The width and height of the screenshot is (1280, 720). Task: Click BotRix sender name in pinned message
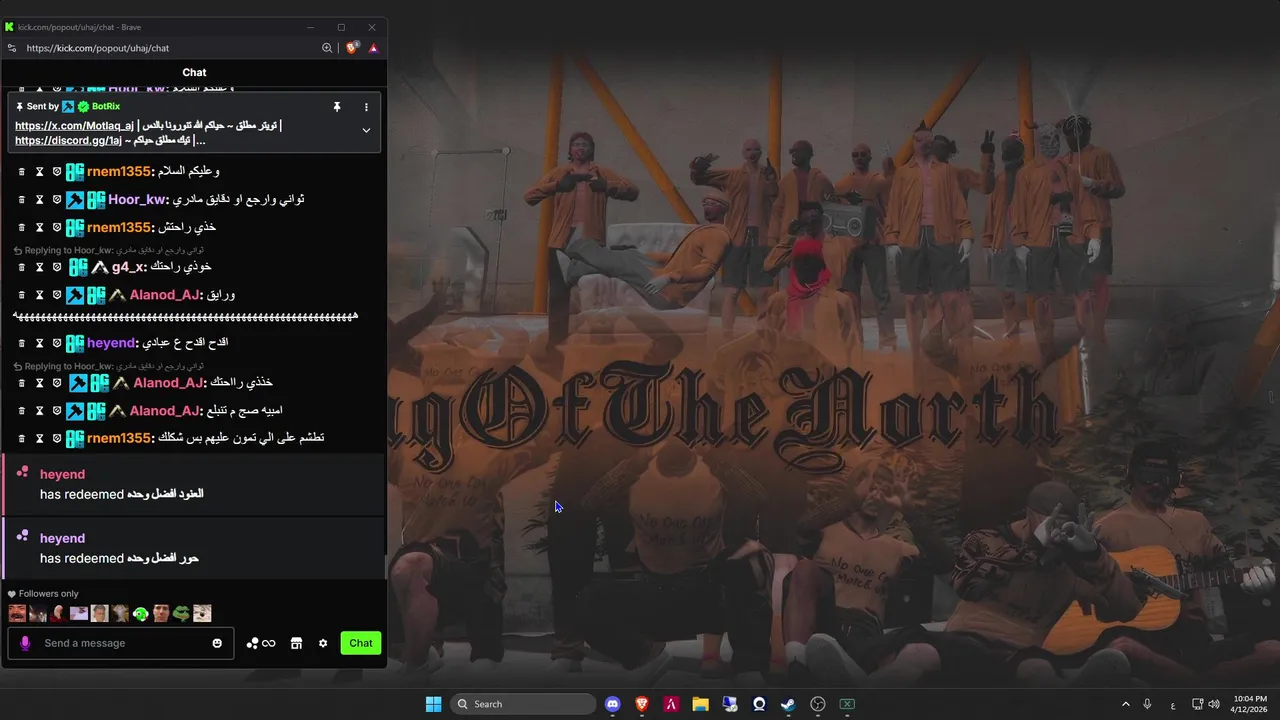pos(106,106)
